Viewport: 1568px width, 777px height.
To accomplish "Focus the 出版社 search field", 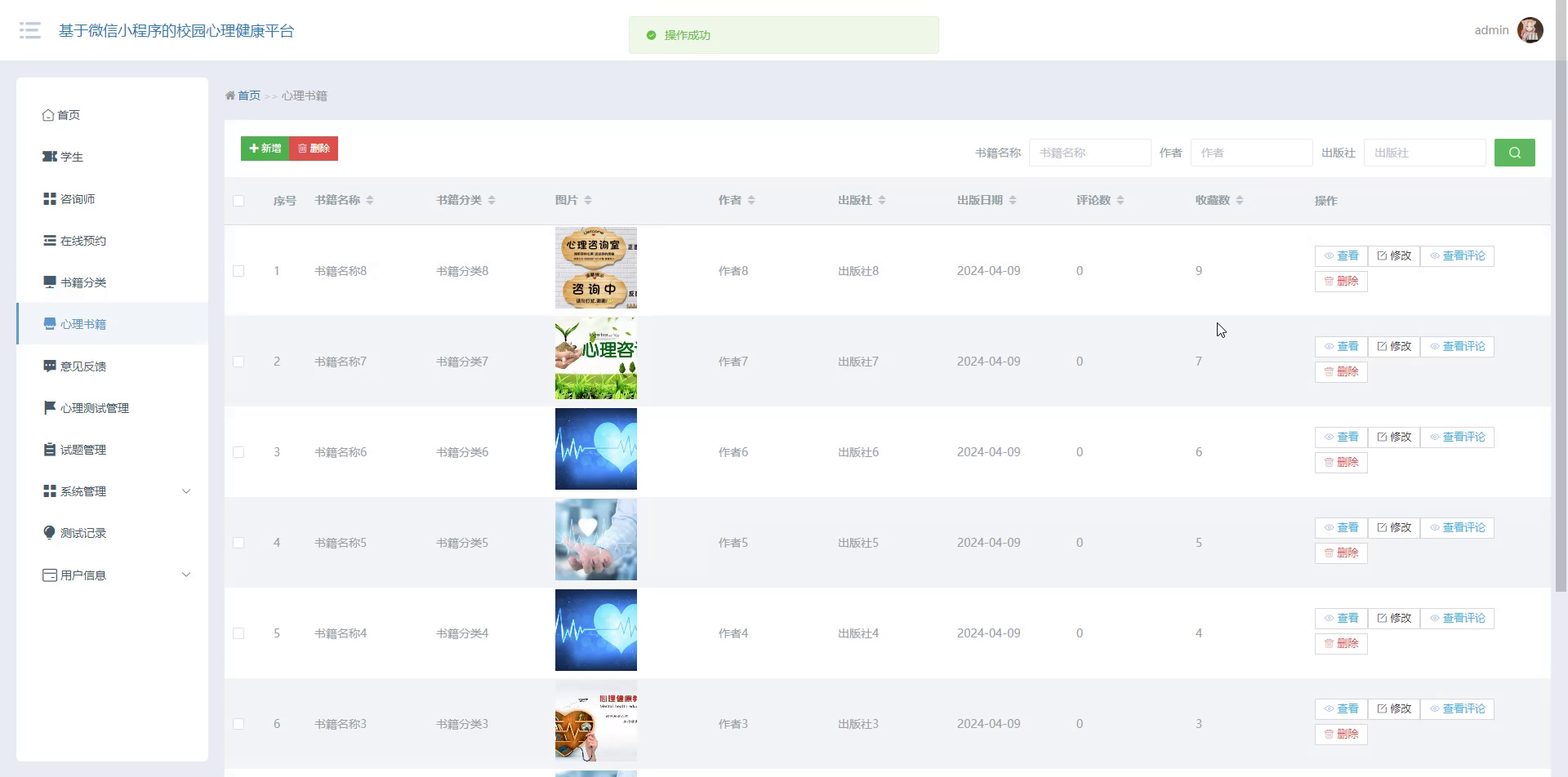I will 1424,153.
